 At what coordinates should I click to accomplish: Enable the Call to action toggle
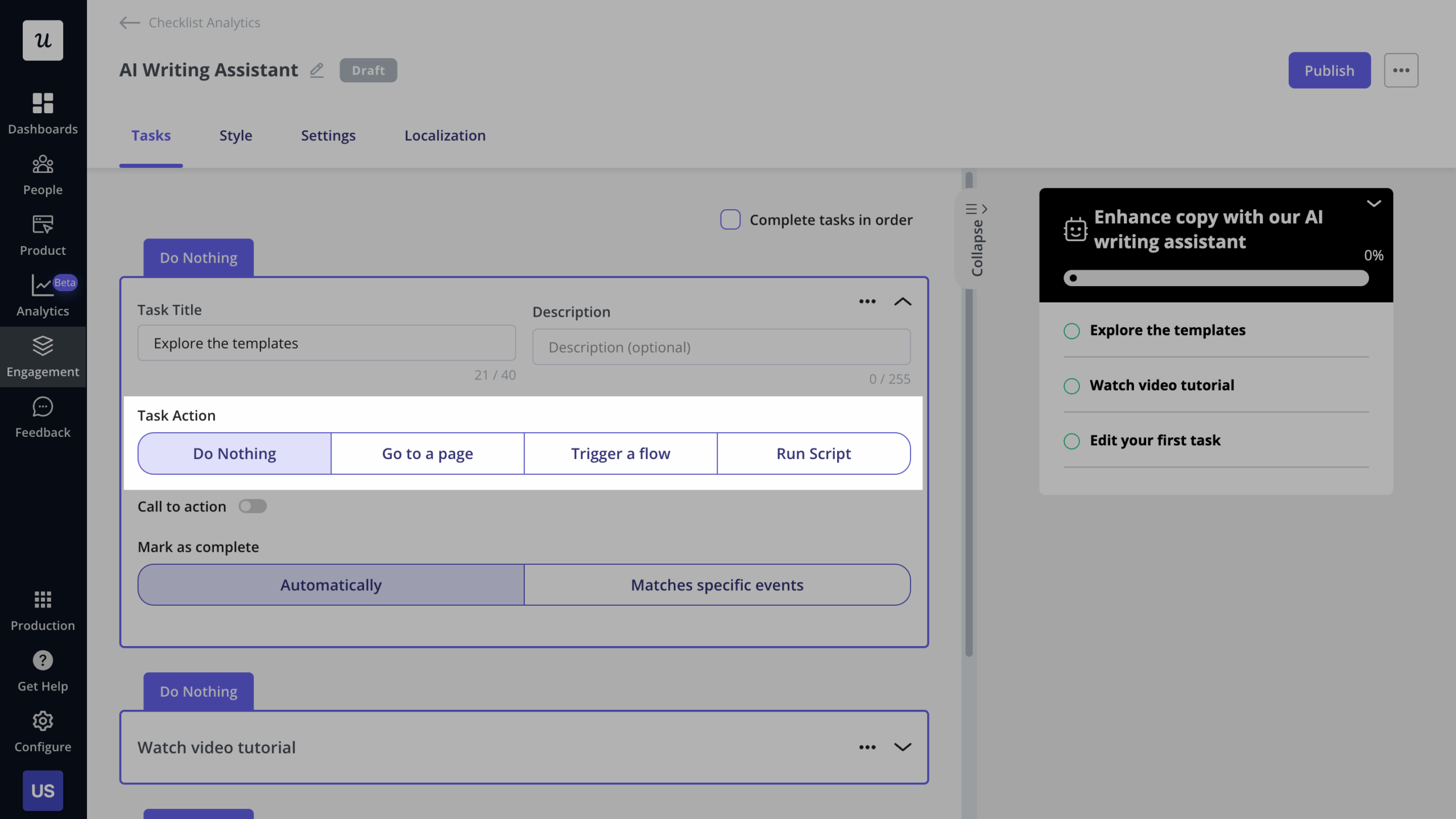point(253,506)
